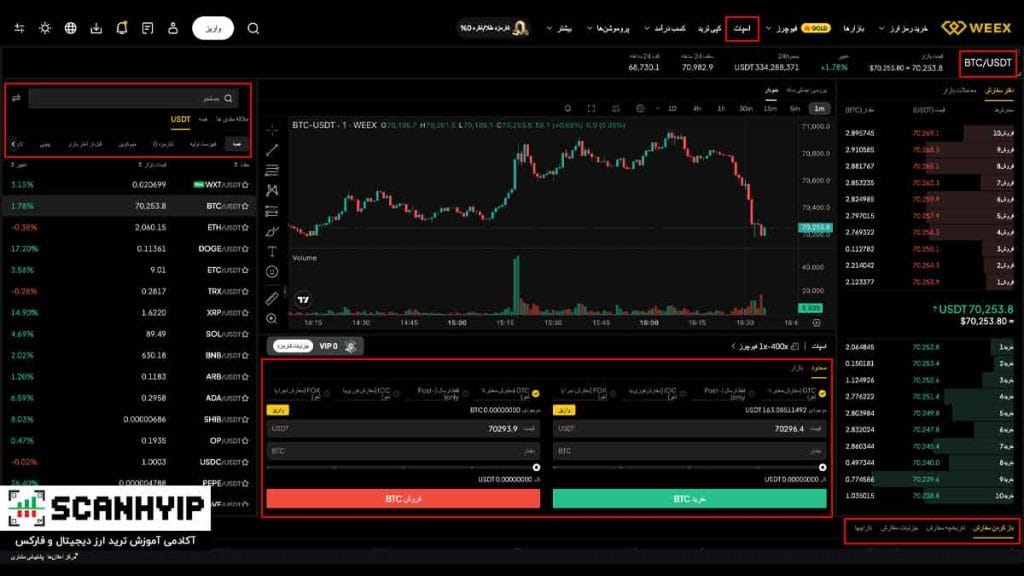The height and width of the screenshot is (576, 1024).
Task: Open the order history tab at bottom
Action: click(x=945, y=528)
